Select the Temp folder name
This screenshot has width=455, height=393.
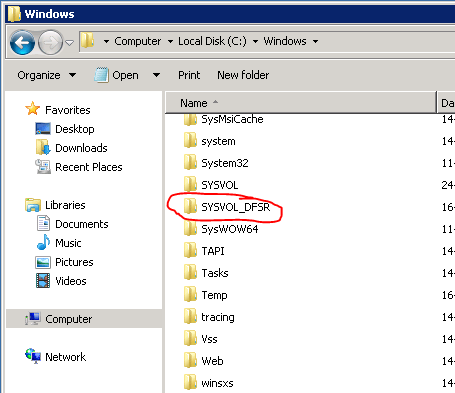click(x=214, y=295)
